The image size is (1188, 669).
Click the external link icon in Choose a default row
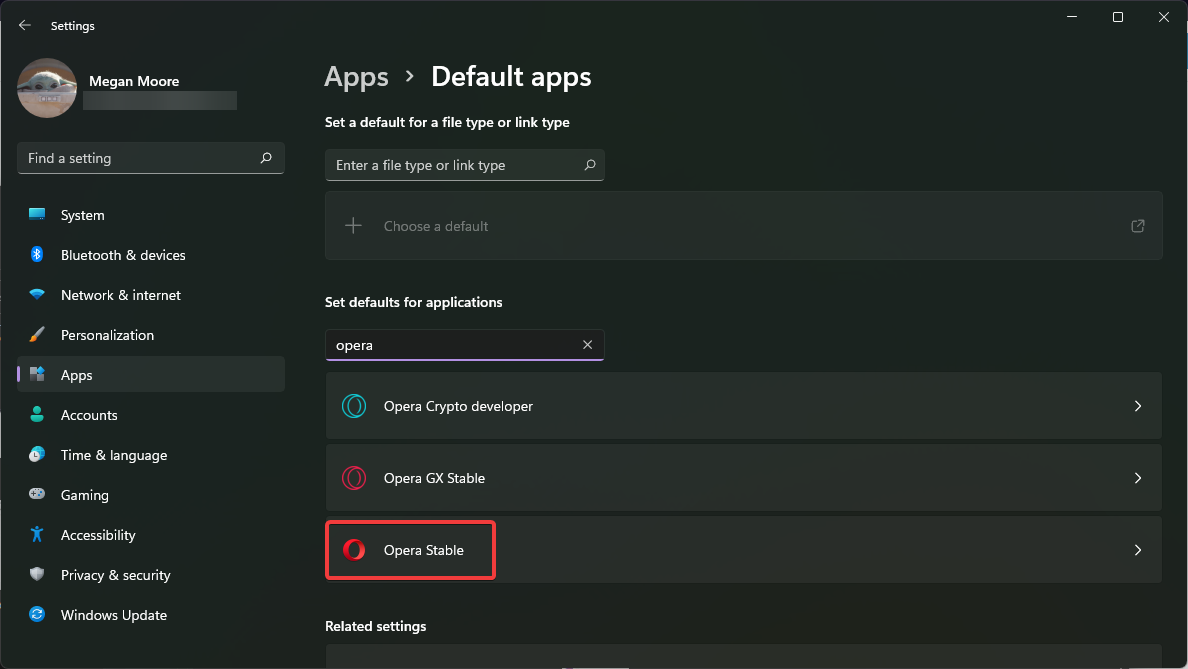(x=1137, y=226)
